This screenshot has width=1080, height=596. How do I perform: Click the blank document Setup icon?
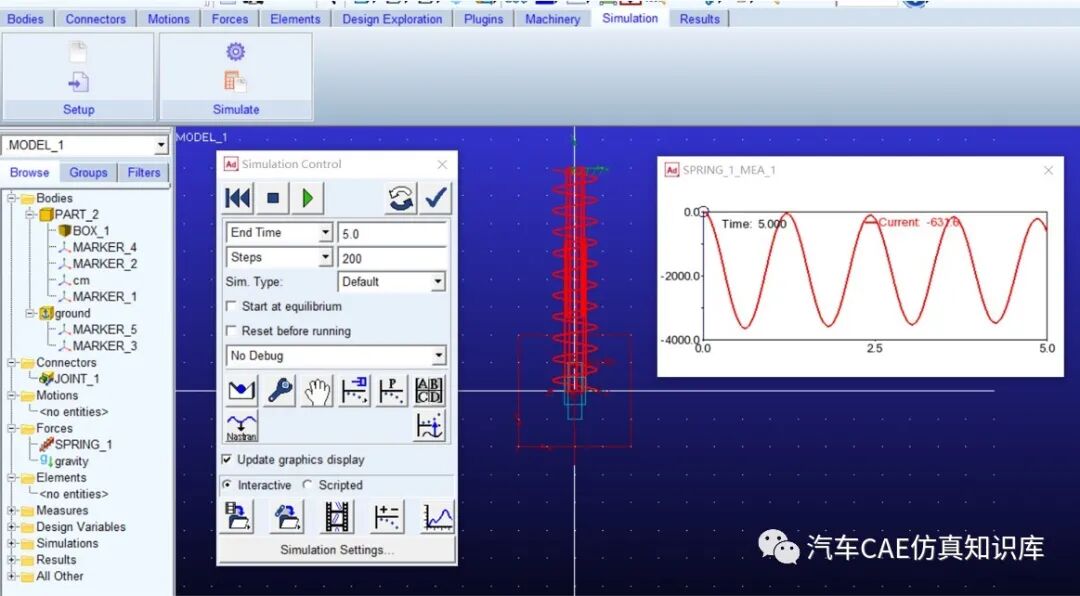pos(79,52)
